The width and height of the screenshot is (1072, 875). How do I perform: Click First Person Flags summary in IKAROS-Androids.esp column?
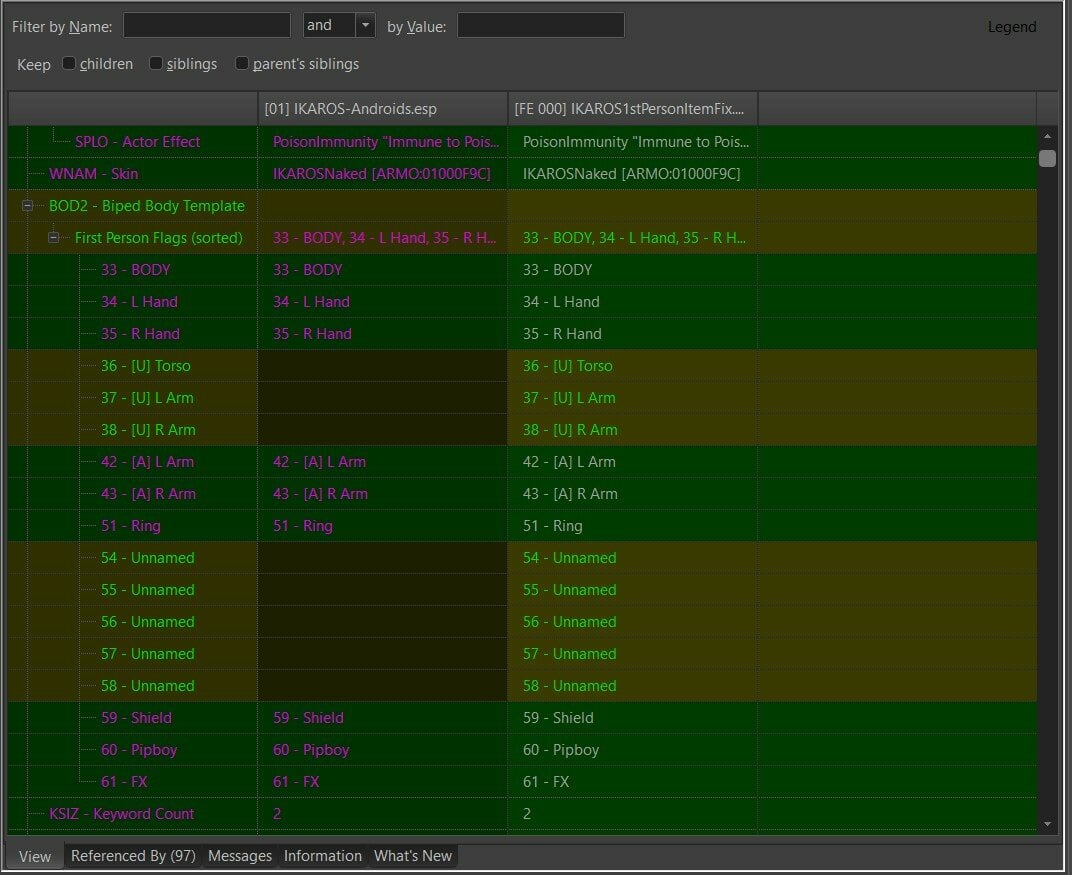click(x=384, y=237)
